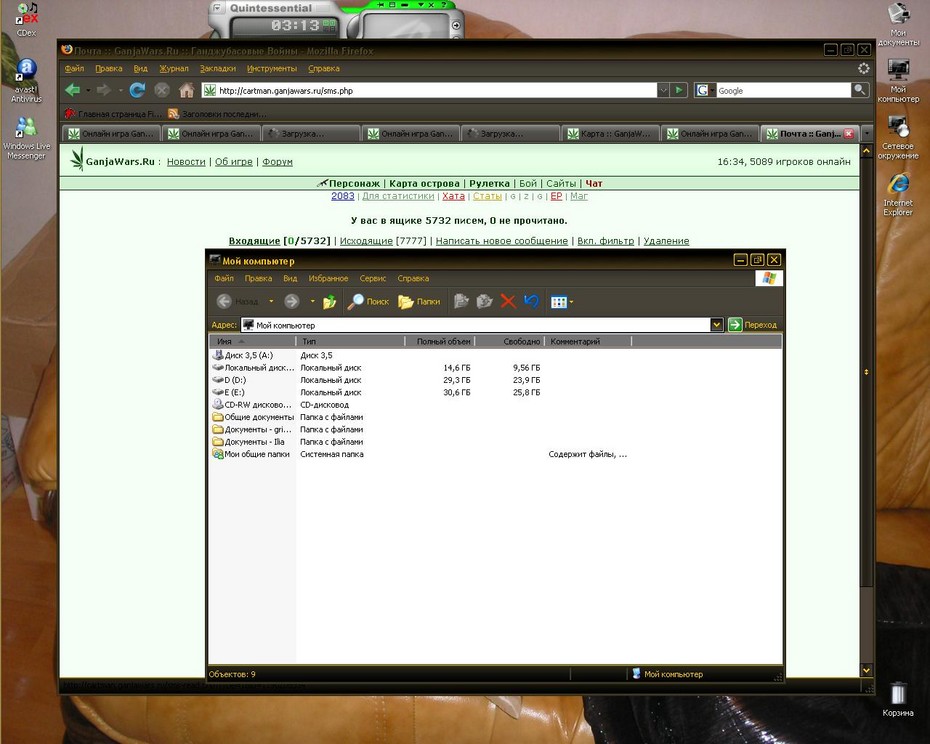Viewport: 930px width, 744px height.
Task: Select the E (E:) local disk
Action: [x=229, y=392]
